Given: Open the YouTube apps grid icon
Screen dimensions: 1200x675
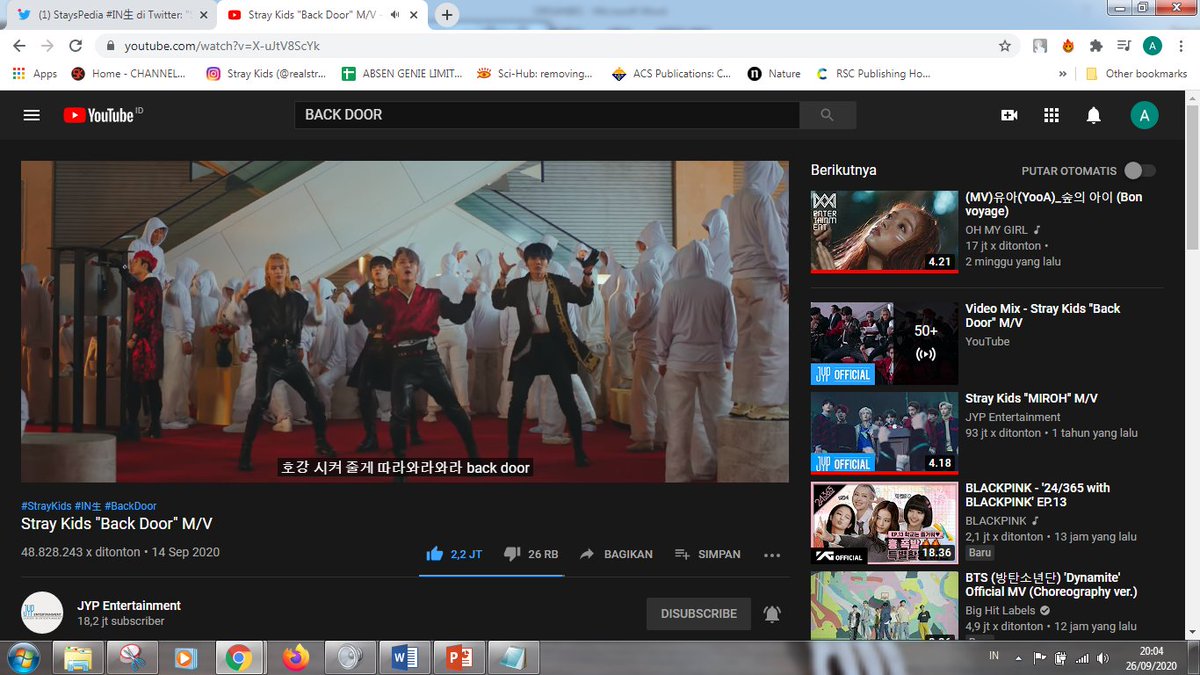Looking at the screenshot, I should (x=1051, y=115).
